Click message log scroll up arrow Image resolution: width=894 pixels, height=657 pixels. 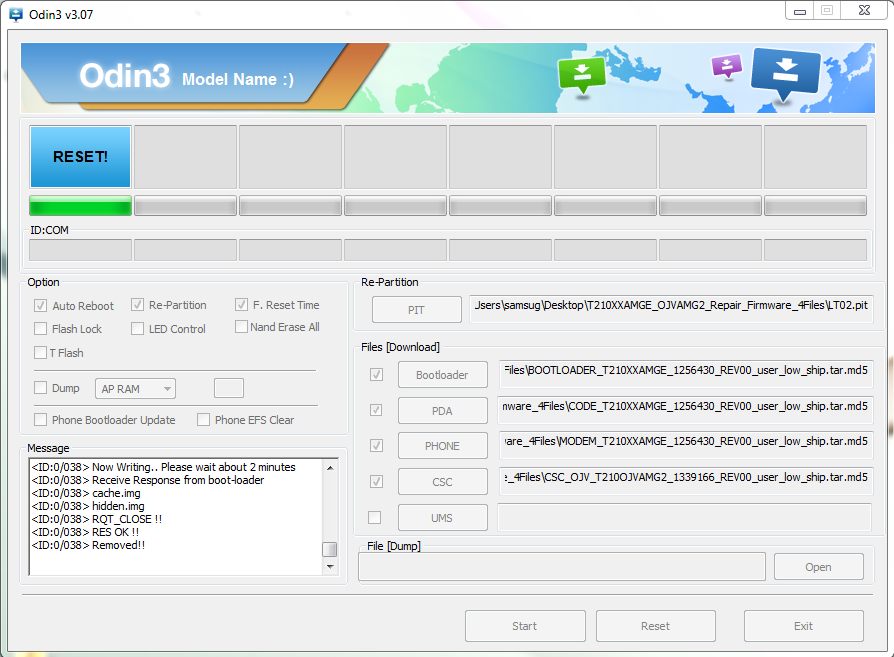click(x=330, y=468)
